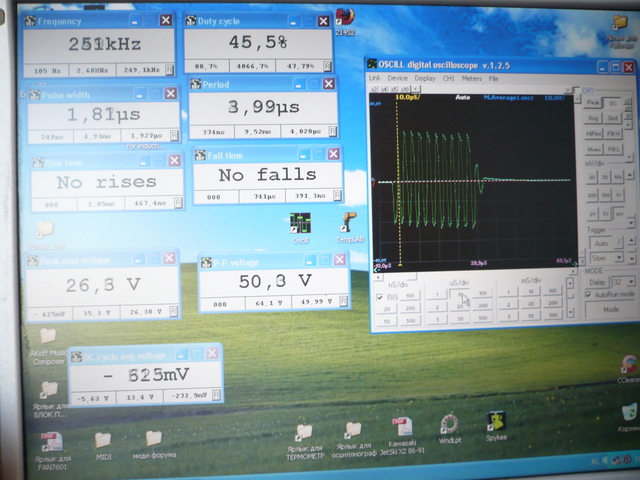640x480 pixels.
Task: Open the WndLpt desktop shortcut
Action: coord(450,424)
